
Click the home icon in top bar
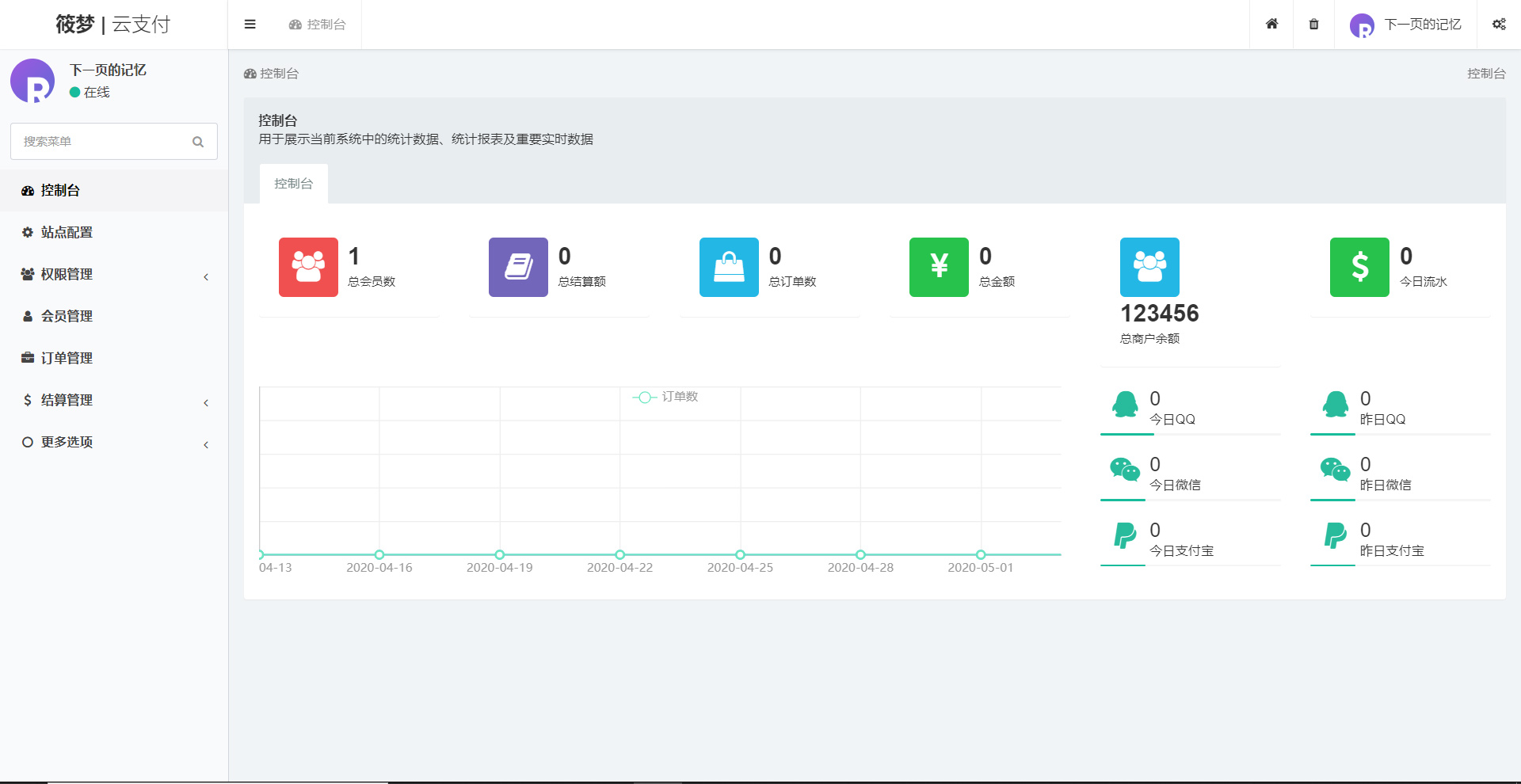(1271, 25)
